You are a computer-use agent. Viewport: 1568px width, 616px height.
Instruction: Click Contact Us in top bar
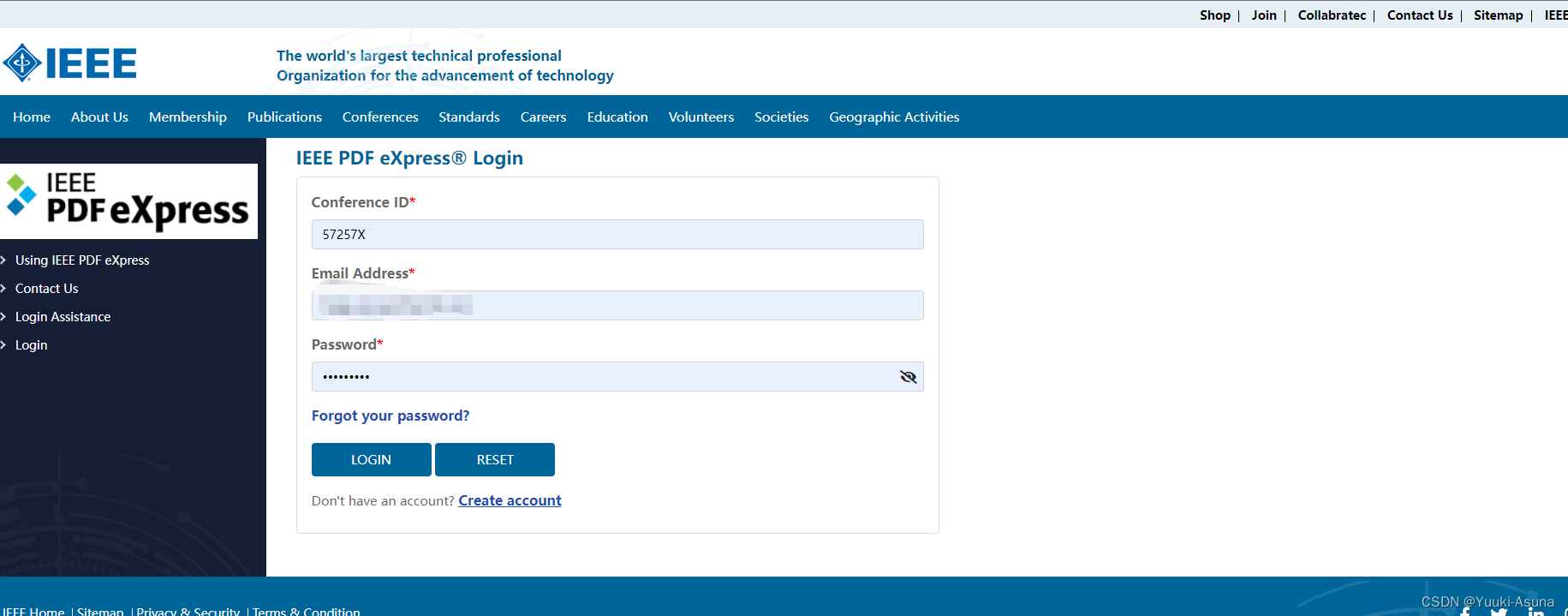coord(1420,15)
